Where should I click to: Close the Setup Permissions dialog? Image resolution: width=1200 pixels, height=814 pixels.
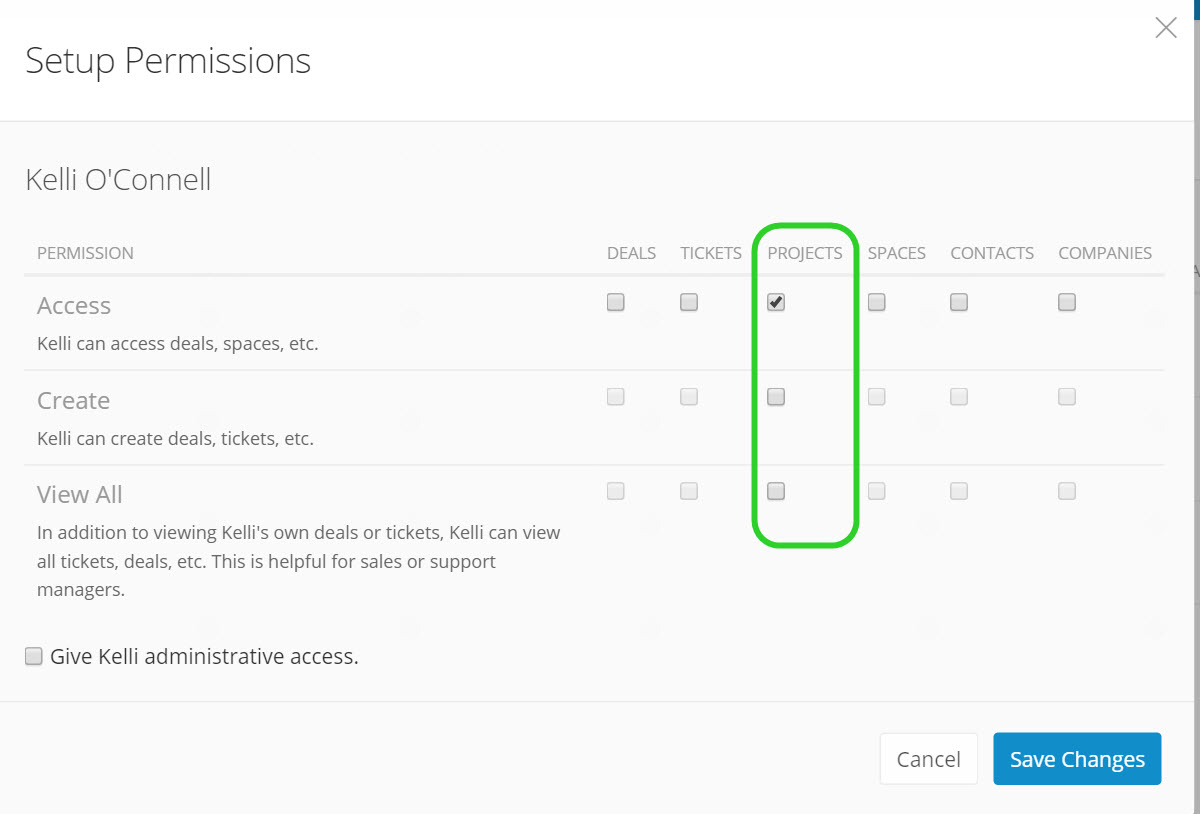[x=1166, y=28]
